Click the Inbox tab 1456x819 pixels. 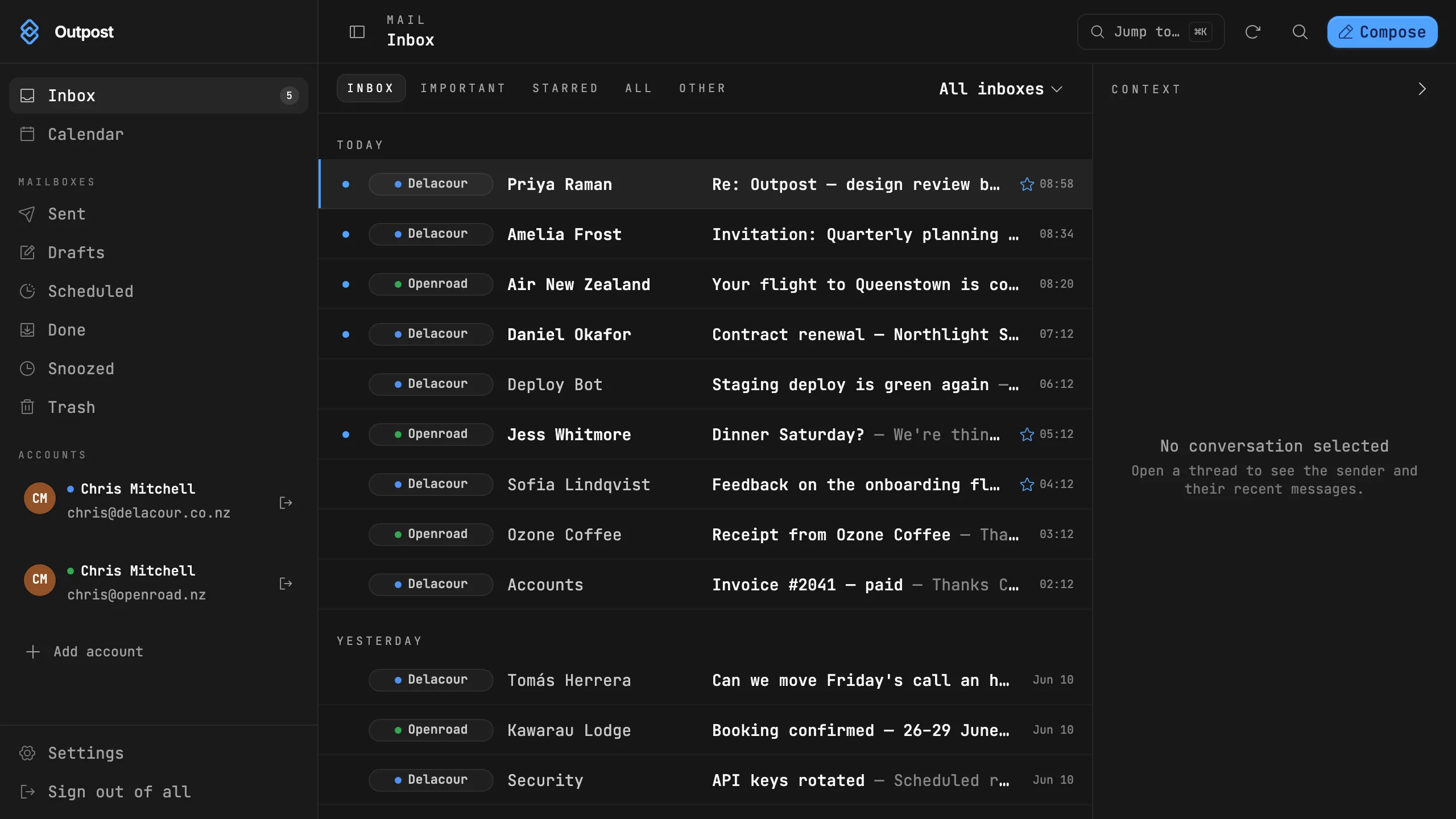[x=371, y=88]
